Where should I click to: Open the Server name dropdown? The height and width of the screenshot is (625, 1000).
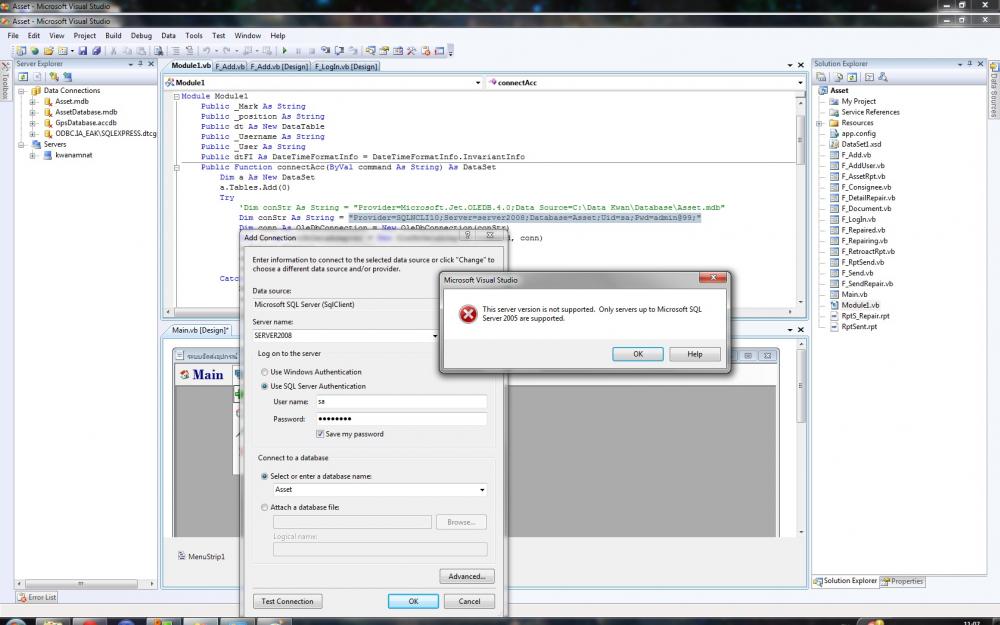point(435,335)
